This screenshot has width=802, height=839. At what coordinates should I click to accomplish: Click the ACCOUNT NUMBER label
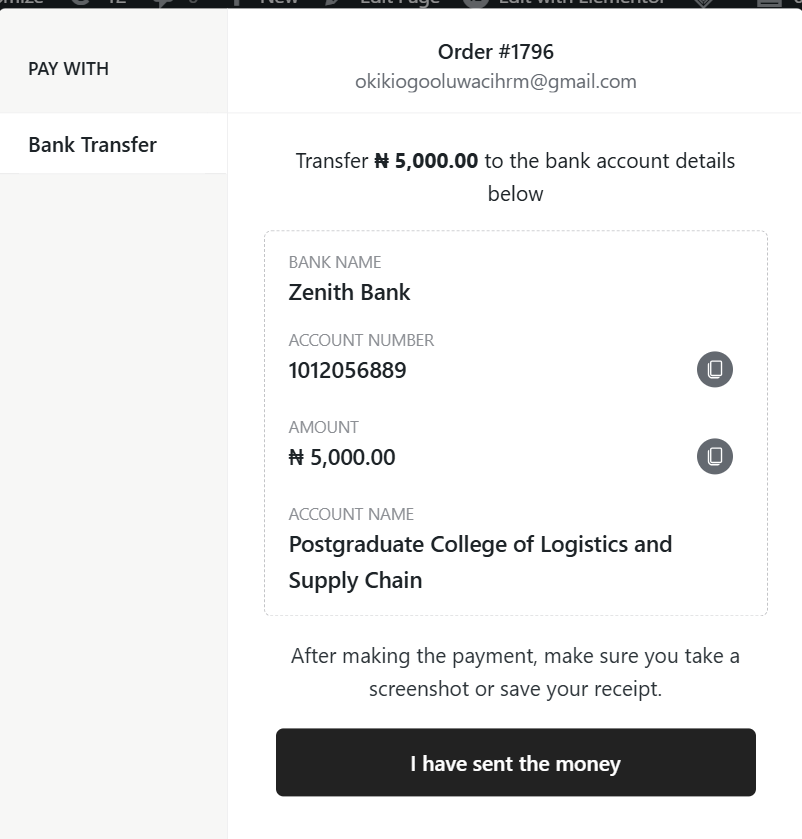(361, 340)
